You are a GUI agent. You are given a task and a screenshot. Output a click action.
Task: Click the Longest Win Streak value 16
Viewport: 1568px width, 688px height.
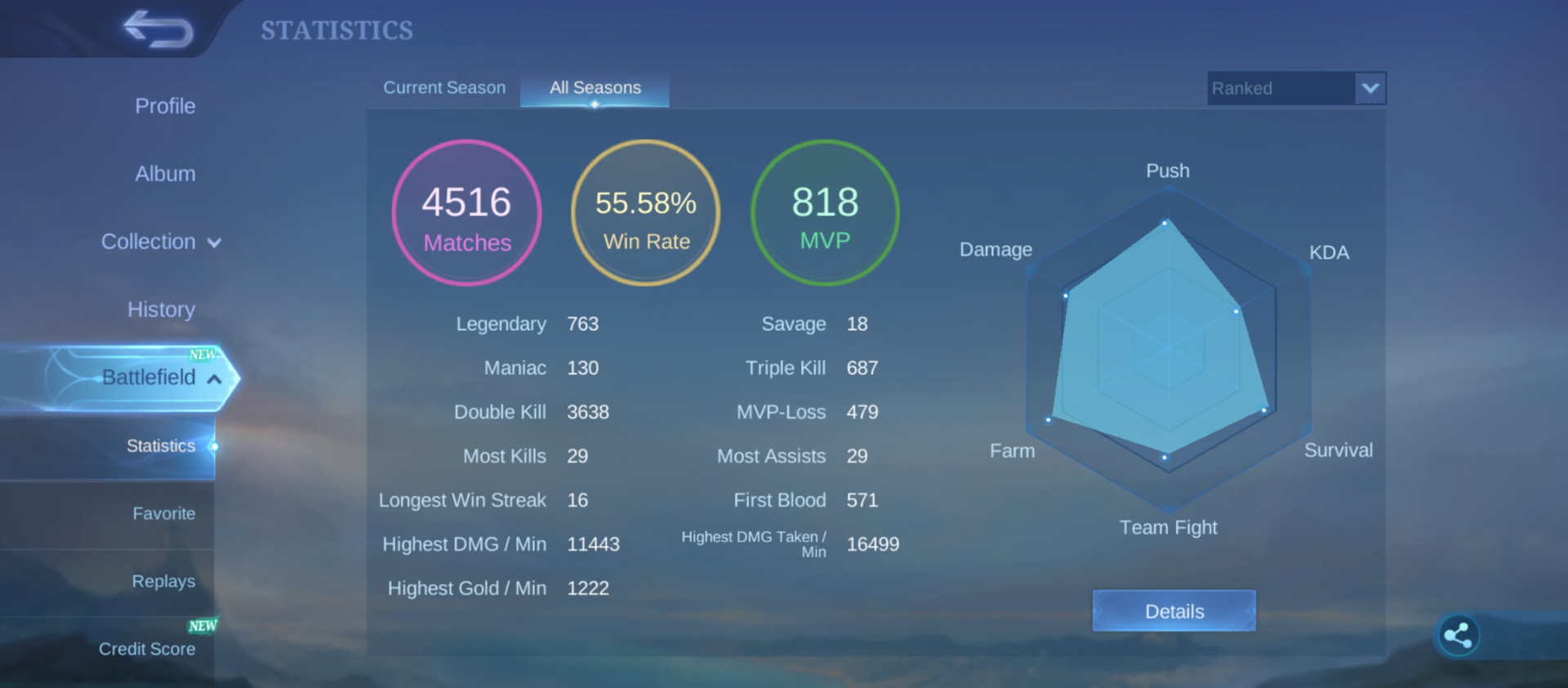pos(577,500)
